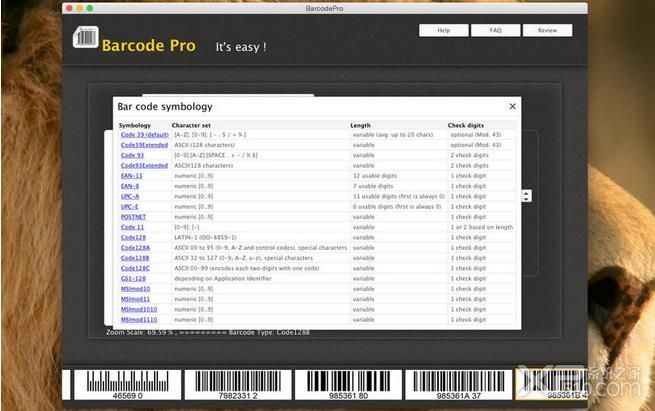
Task: Click 'ASCII (128 characters)' Code39Extended cell
Action: pyautogui.click(x=204, y=145)
